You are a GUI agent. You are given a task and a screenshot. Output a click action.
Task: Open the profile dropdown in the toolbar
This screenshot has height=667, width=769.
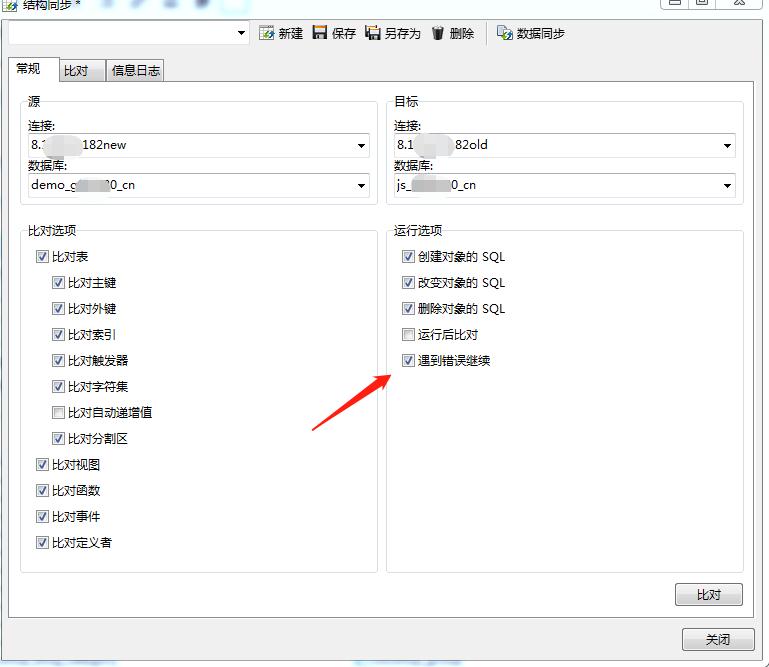pos(241,34)
